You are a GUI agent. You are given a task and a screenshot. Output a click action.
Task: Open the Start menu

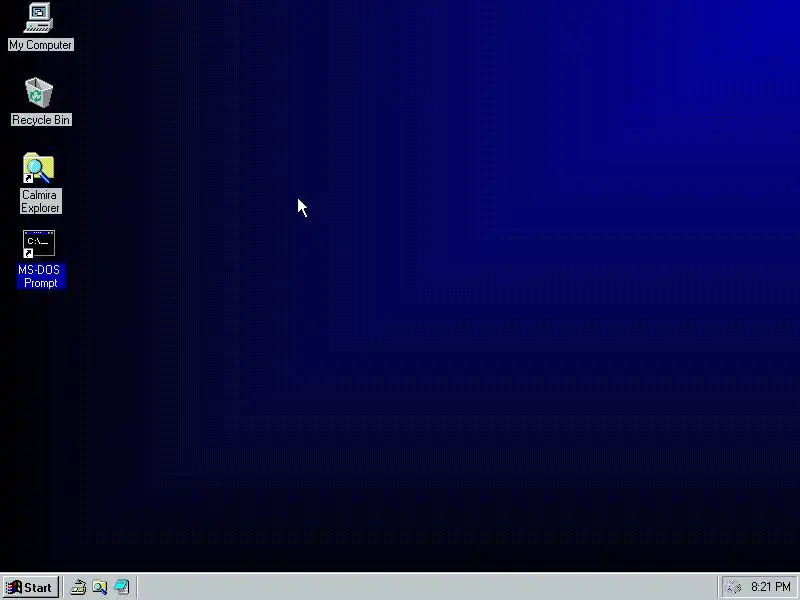click(x=31, y=587)
